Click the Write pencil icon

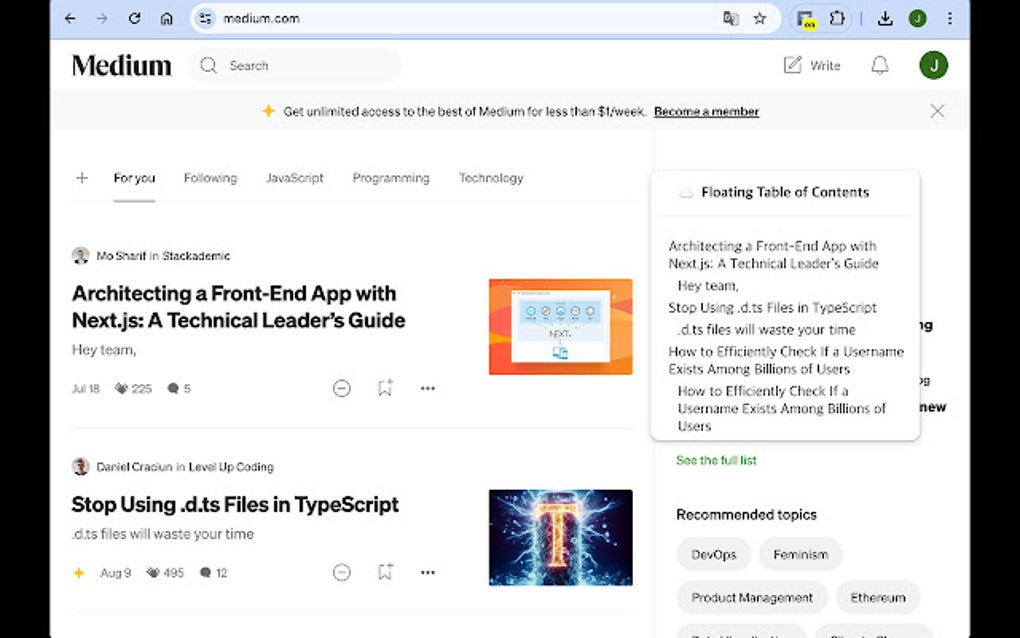(x=793, y=65)
